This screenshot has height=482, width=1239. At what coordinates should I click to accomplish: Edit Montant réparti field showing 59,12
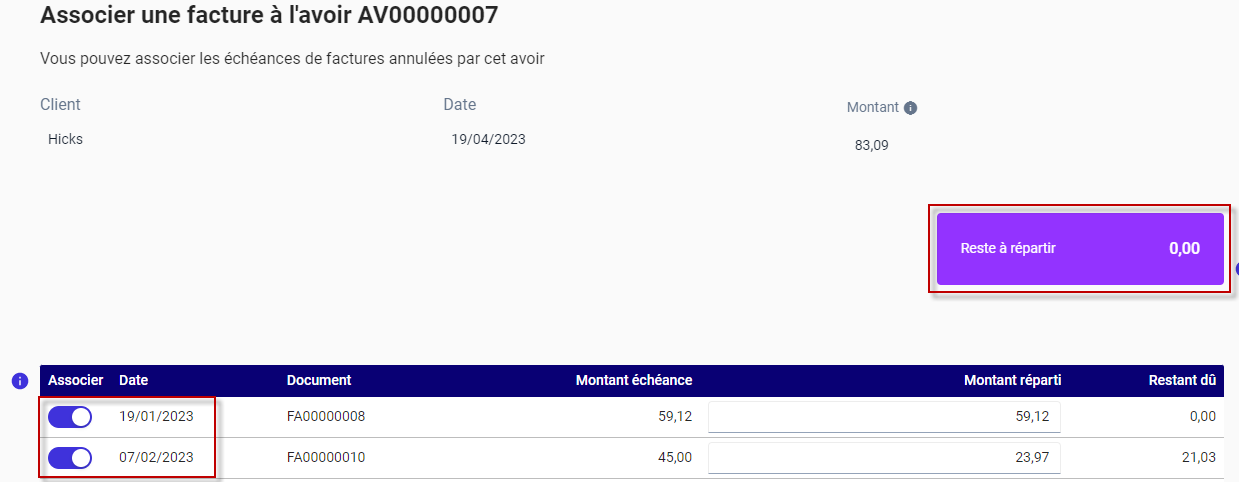(884, 417)
